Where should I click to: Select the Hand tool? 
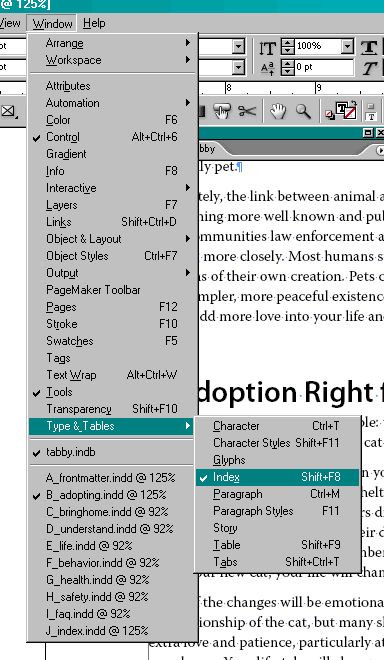click(278, 111)
